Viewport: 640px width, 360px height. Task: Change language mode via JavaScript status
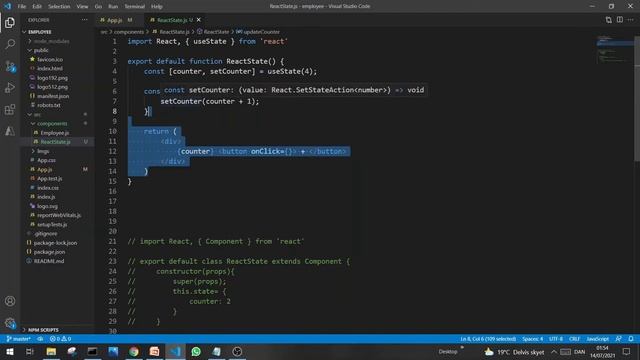[x=598, y=339]
